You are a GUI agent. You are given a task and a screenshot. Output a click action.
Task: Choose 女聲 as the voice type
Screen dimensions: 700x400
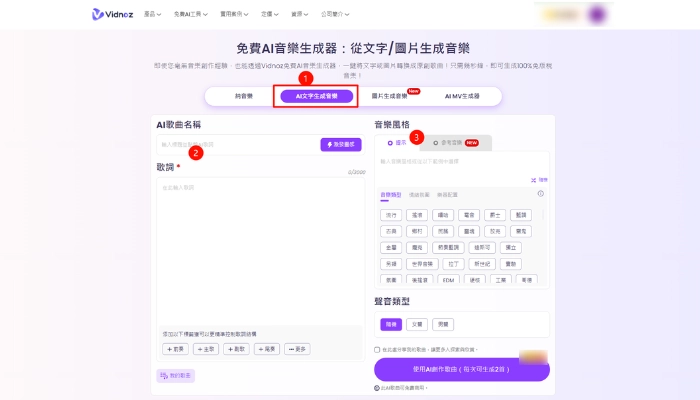pyautogui.click(x=415, y=324)
